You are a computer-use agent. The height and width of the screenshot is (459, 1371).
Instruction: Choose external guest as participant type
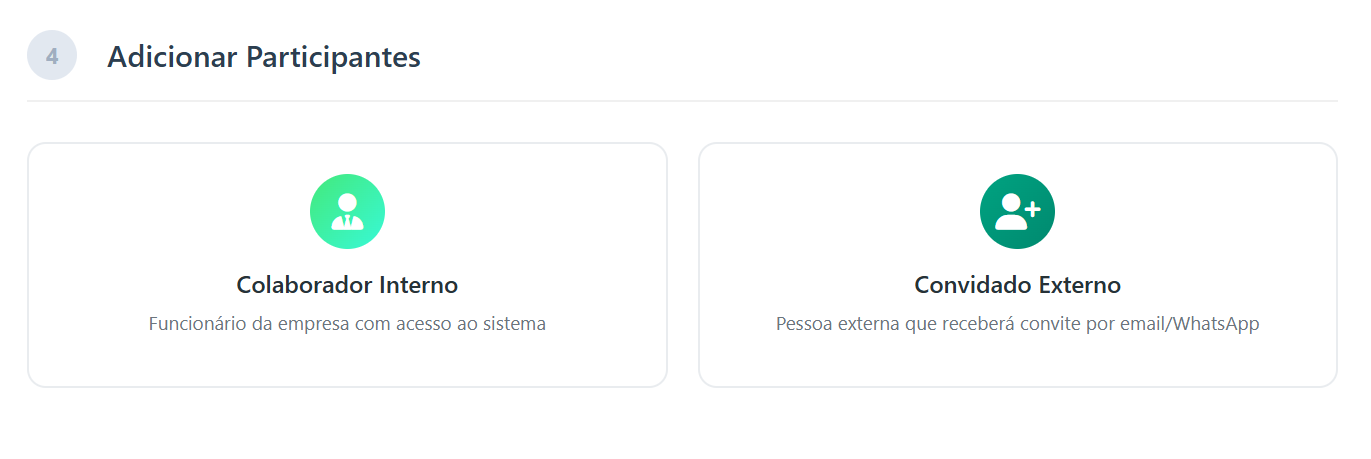1017,265
